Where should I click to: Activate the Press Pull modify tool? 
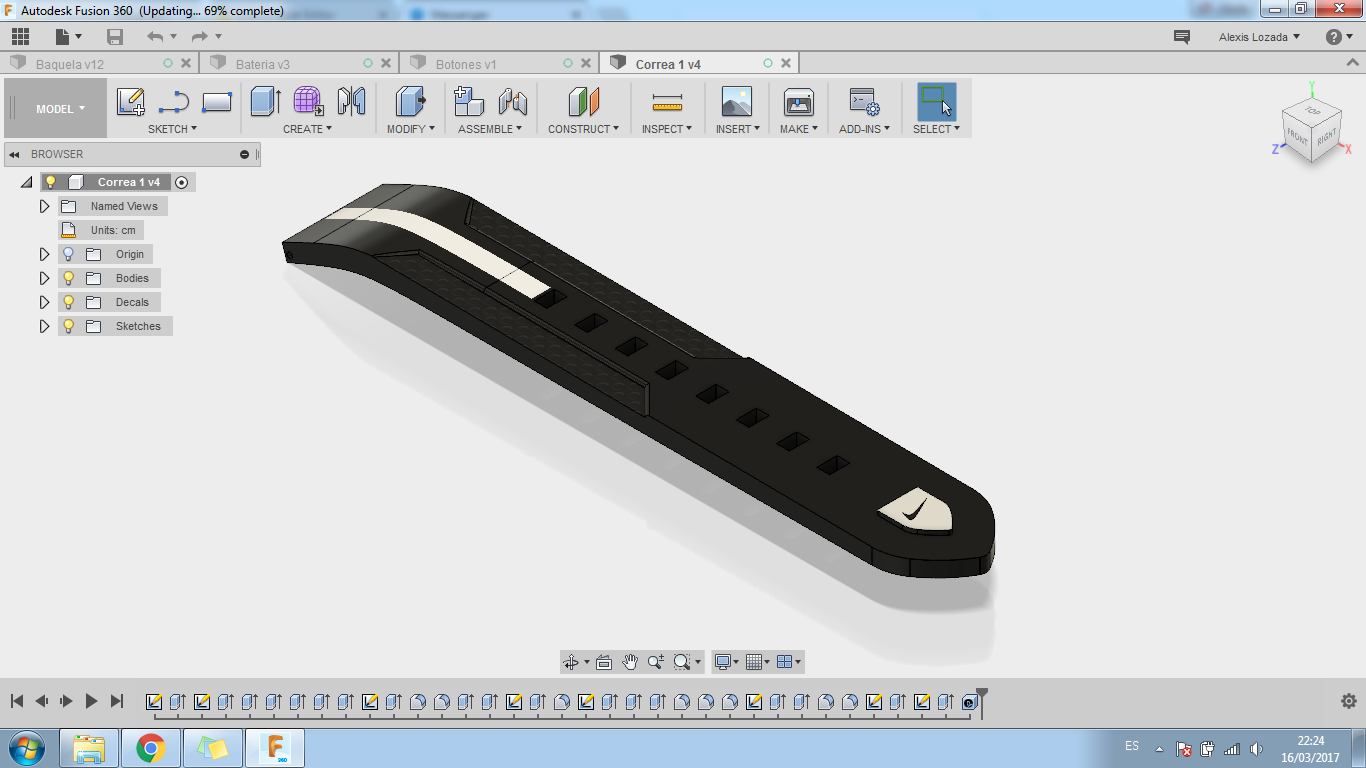point(411,102)
